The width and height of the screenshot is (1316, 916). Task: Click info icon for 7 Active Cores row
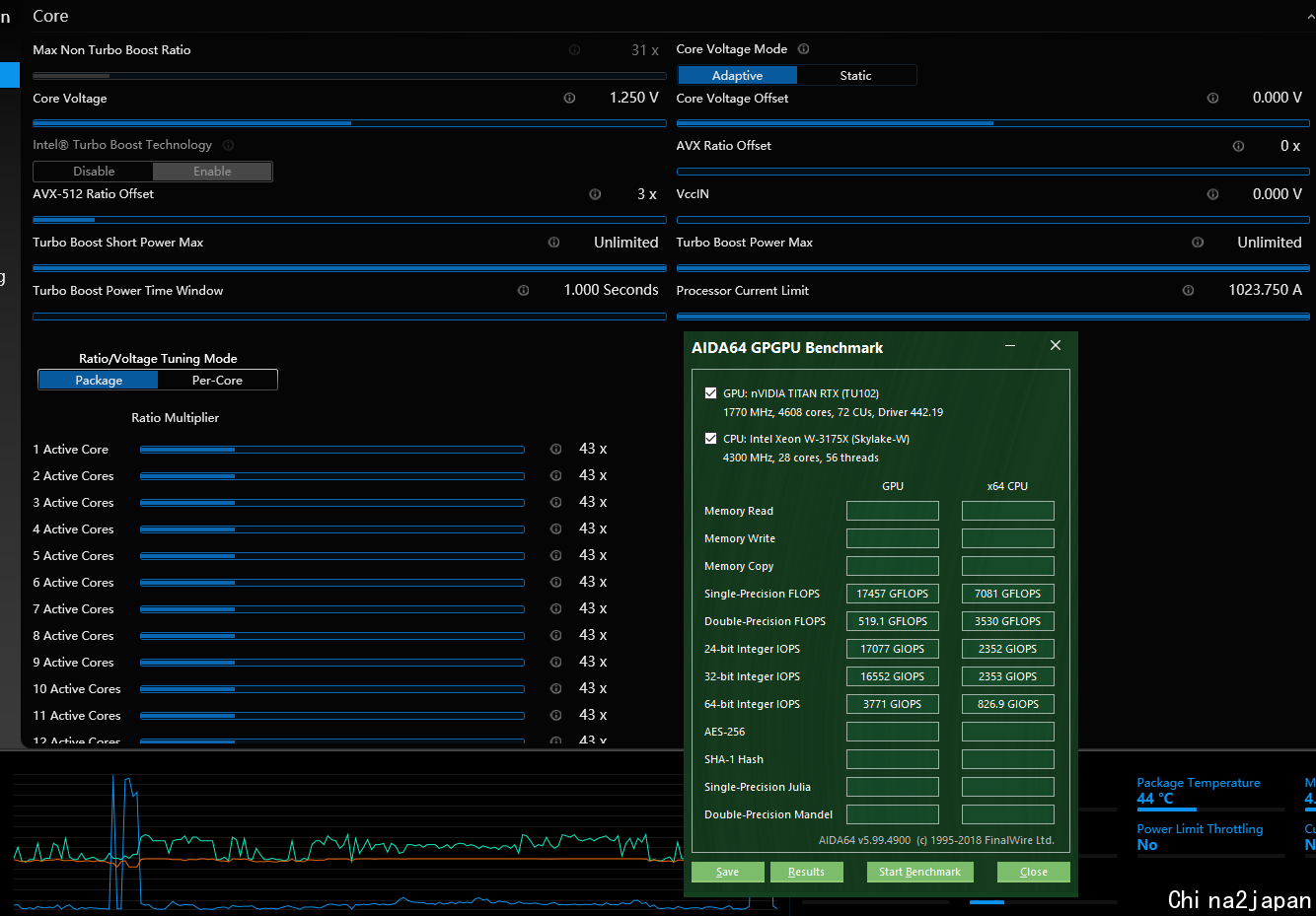[555, 608]
